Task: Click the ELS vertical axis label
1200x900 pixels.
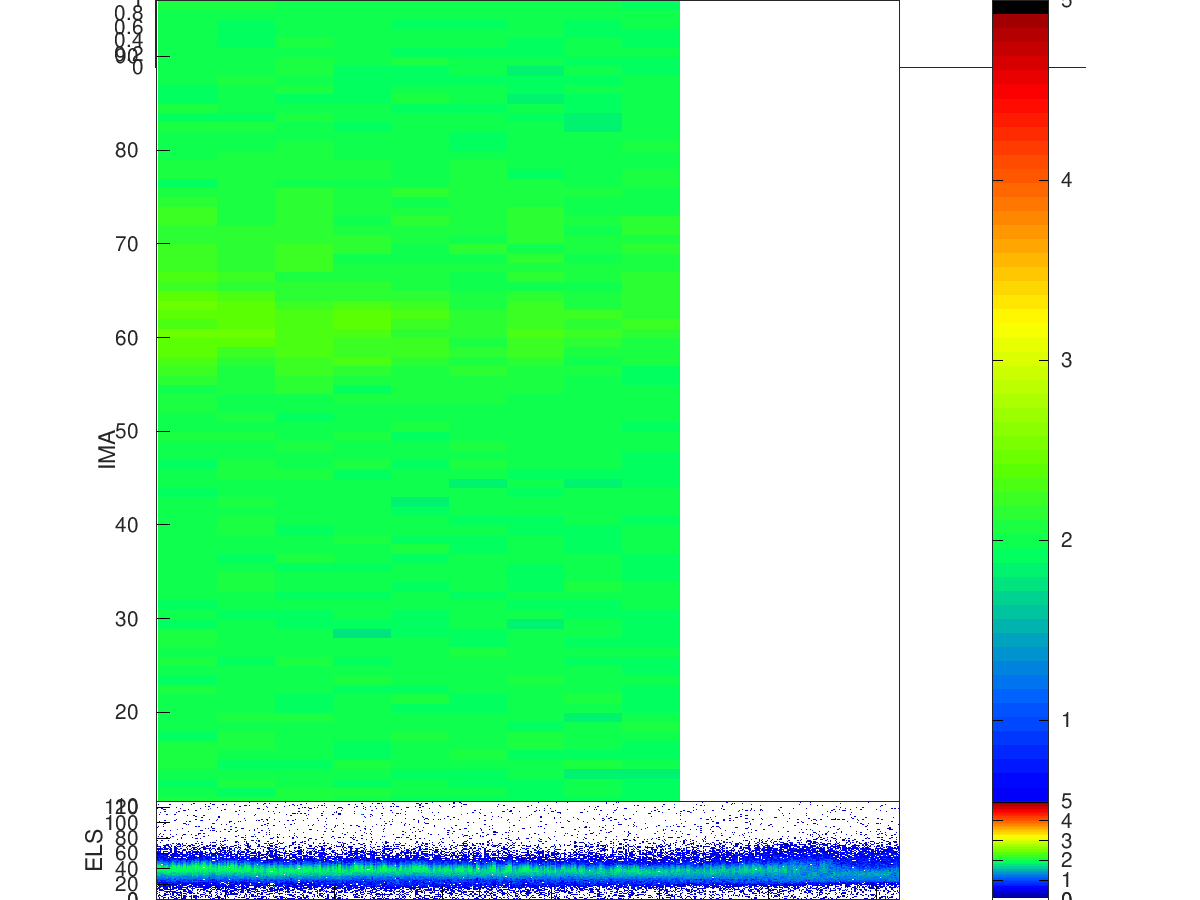Action: click(x=94, y=850)
